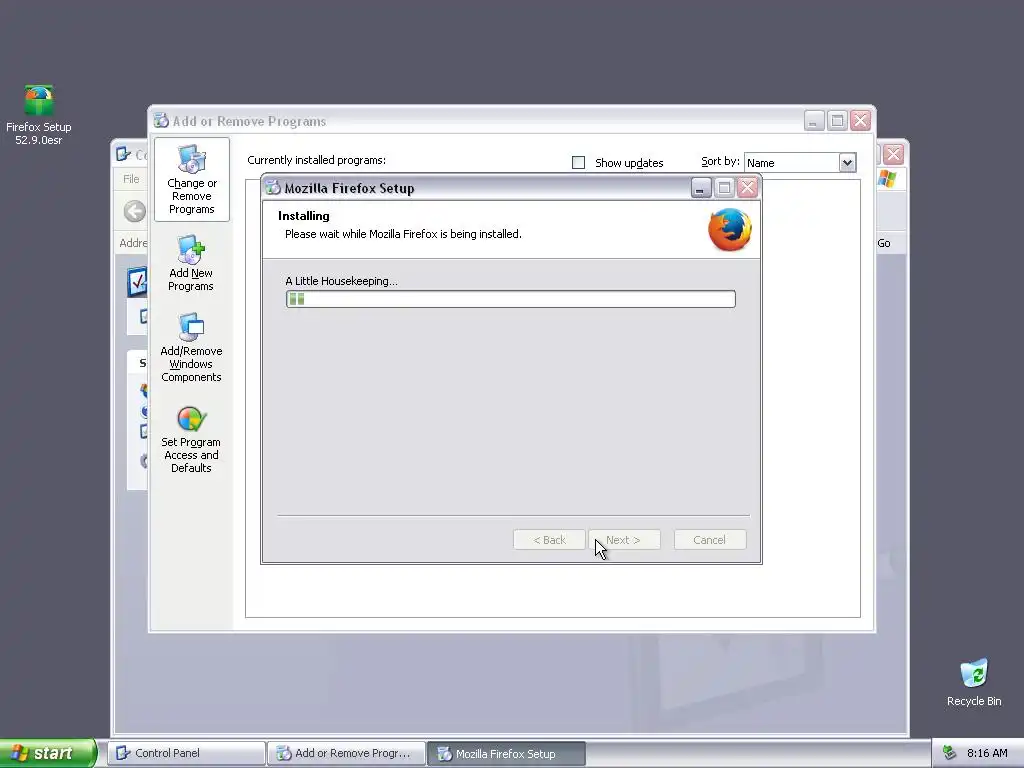
Task: Expand the Sort by Name dropdown
Action: (x=847, y=162)
